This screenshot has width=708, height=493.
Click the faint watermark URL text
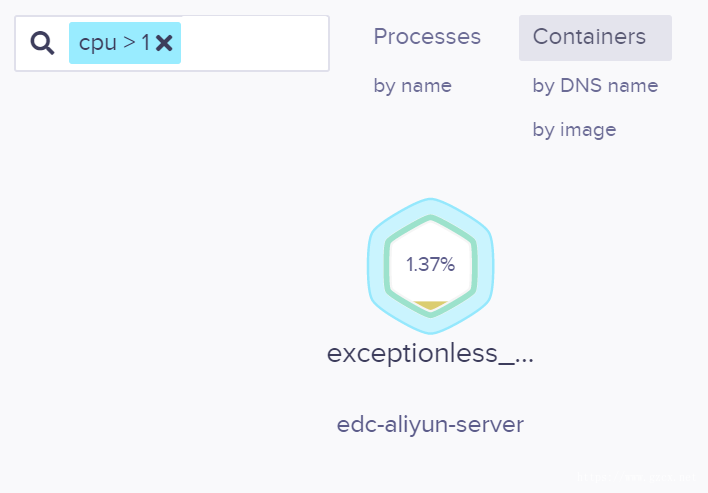tap(637, 477)
